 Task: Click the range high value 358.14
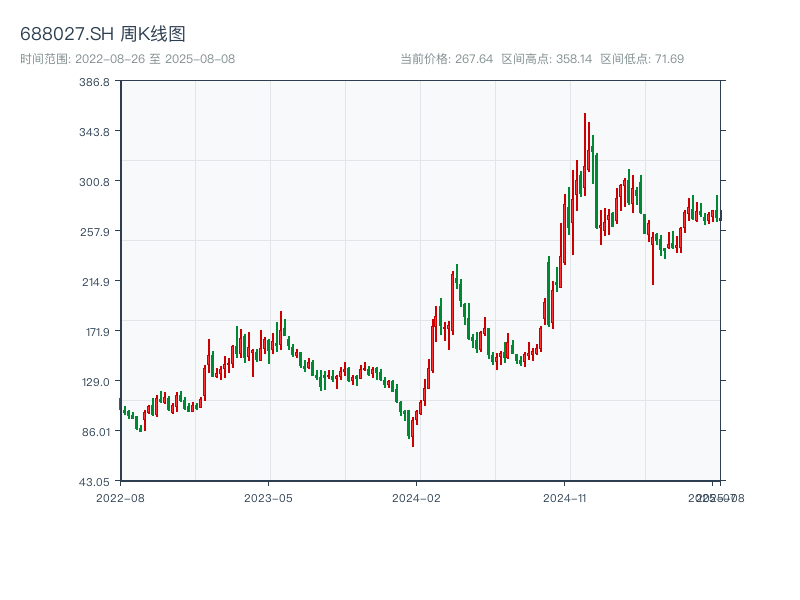pyautogui.click(x=574, y=59)
